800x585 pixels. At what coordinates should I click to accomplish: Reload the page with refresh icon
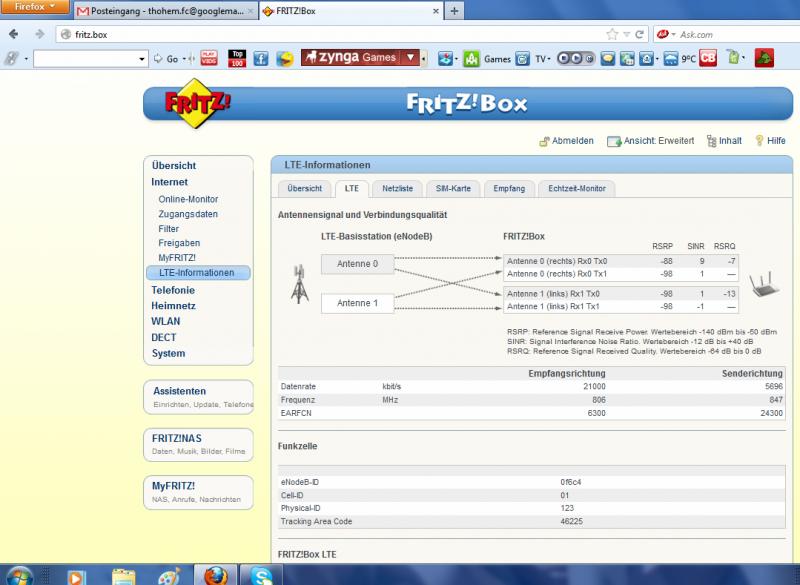click(639, 34)
